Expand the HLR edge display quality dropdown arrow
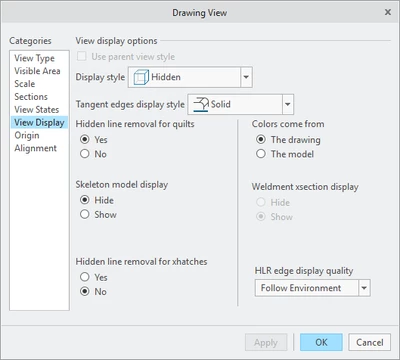The image size is (400, 360). (364, 288)
